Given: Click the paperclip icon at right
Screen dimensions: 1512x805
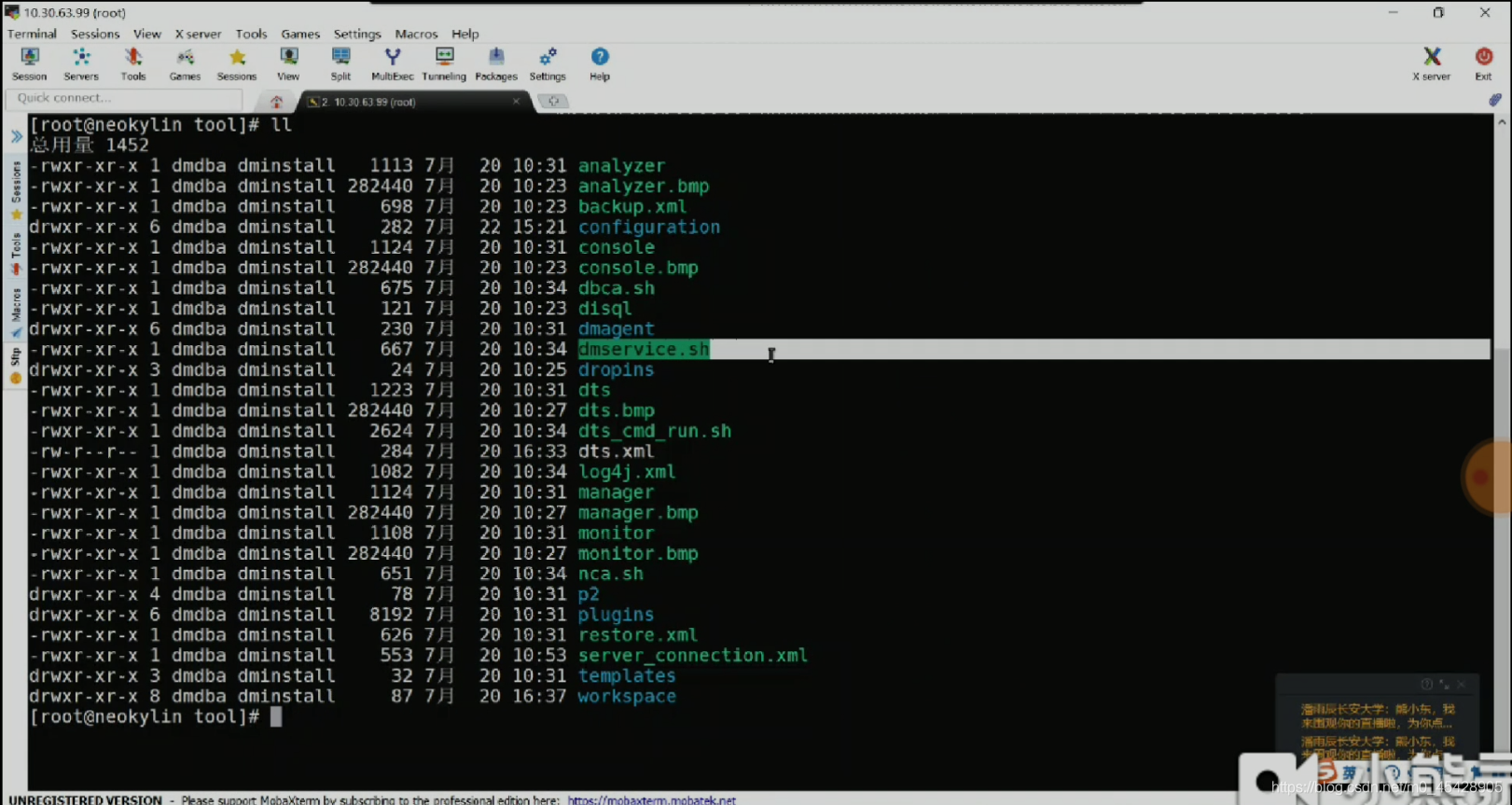Looking at the screenshot, I should click(x=1495, y=99).
